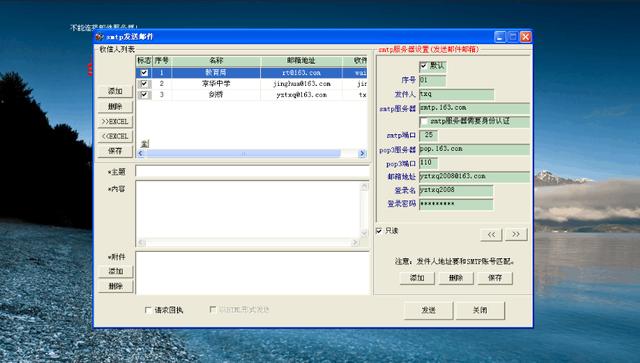Viewport: 640px width, 363px height.
Task: Go to previous smtp record with << button
Action: (491, 234)
